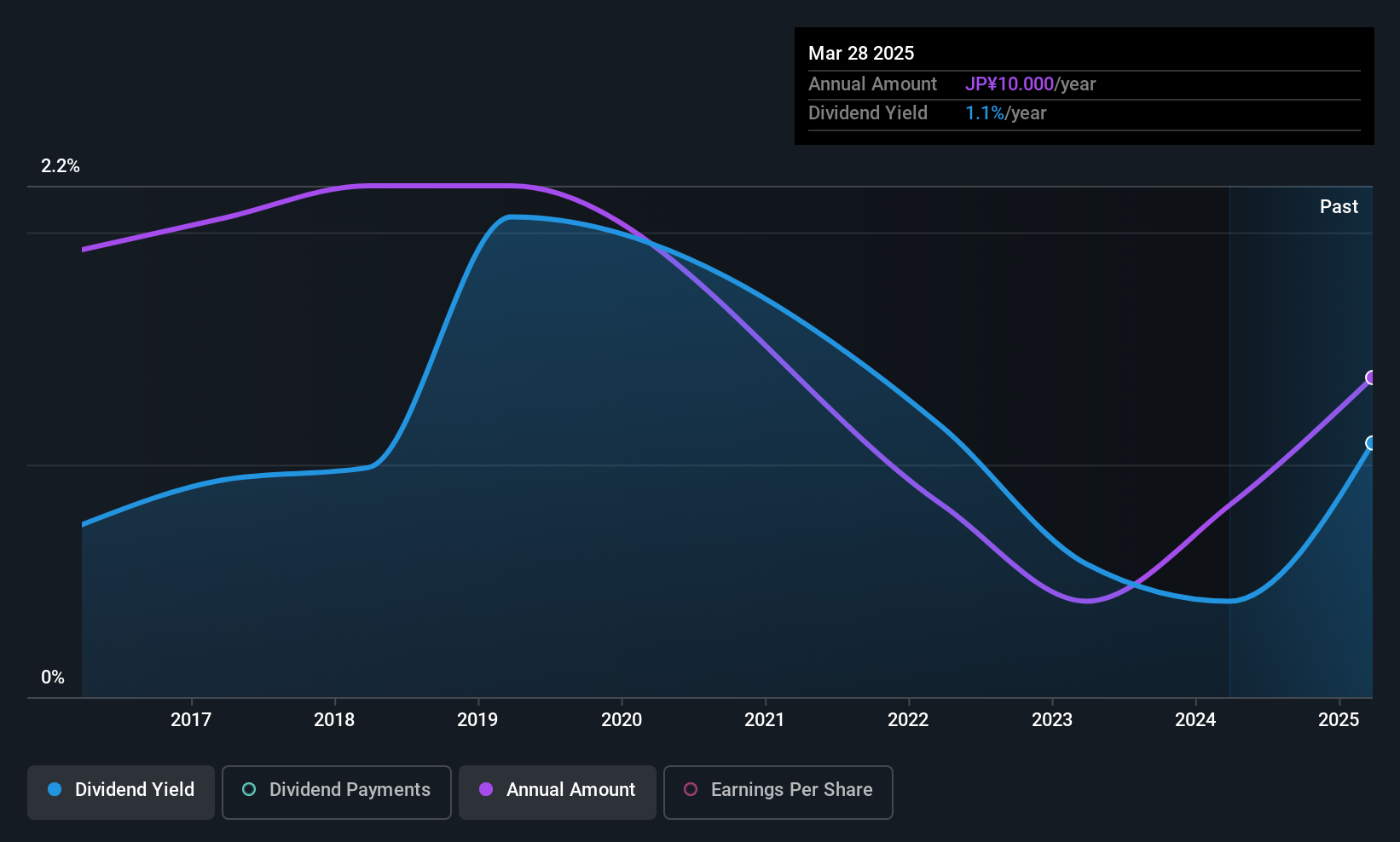Screen dimensions: 1400x842
Task: Click the Past region label
Action: pyautogui.click(x=1339, y=206)
